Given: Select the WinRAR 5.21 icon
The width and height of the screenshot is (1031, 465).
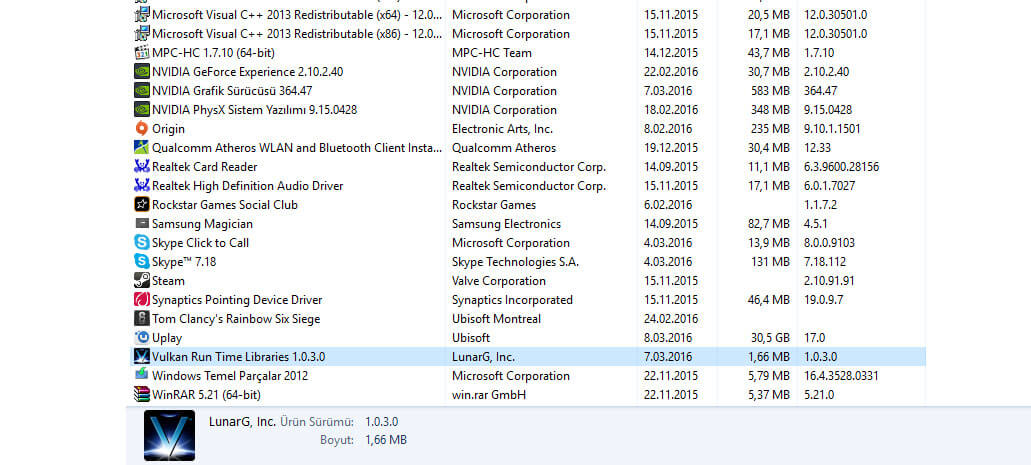Looking at the screenshot, I should coord(141,395).
